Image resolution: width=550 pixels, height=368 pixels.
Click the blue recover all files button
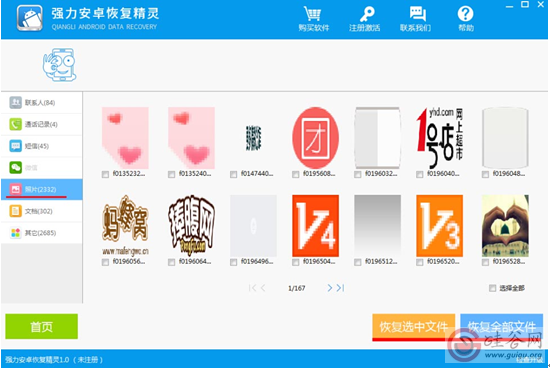[502, 327]
